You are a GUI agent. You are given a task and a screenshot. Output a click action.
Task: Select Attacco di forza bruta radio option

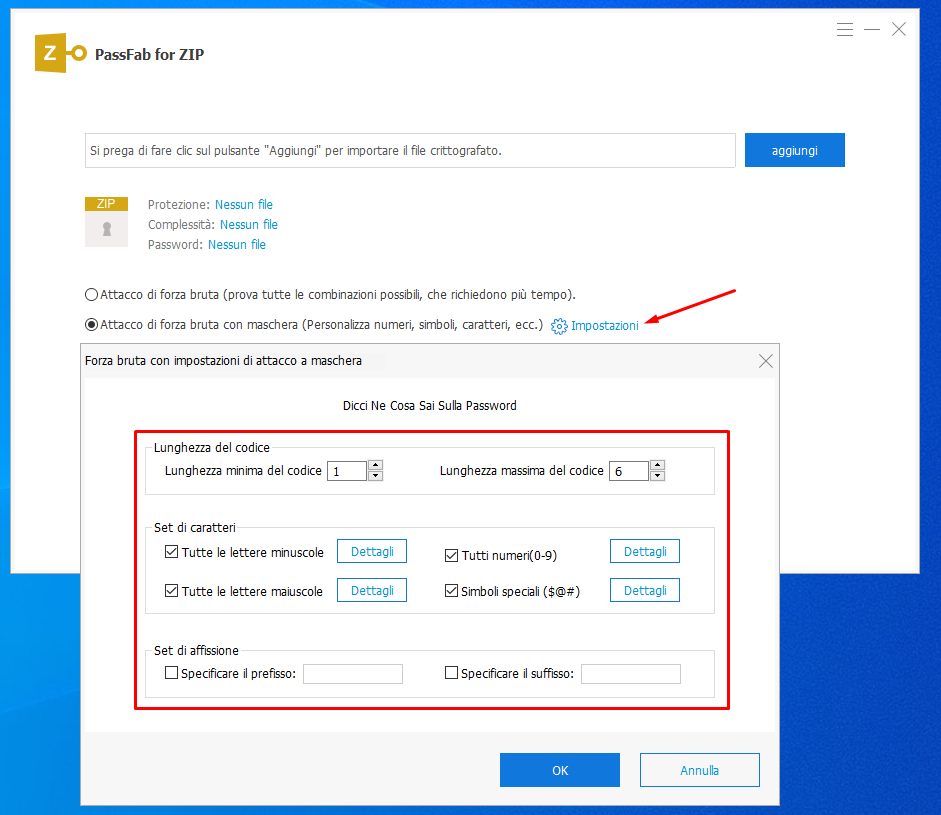click(x=91, y=295)
